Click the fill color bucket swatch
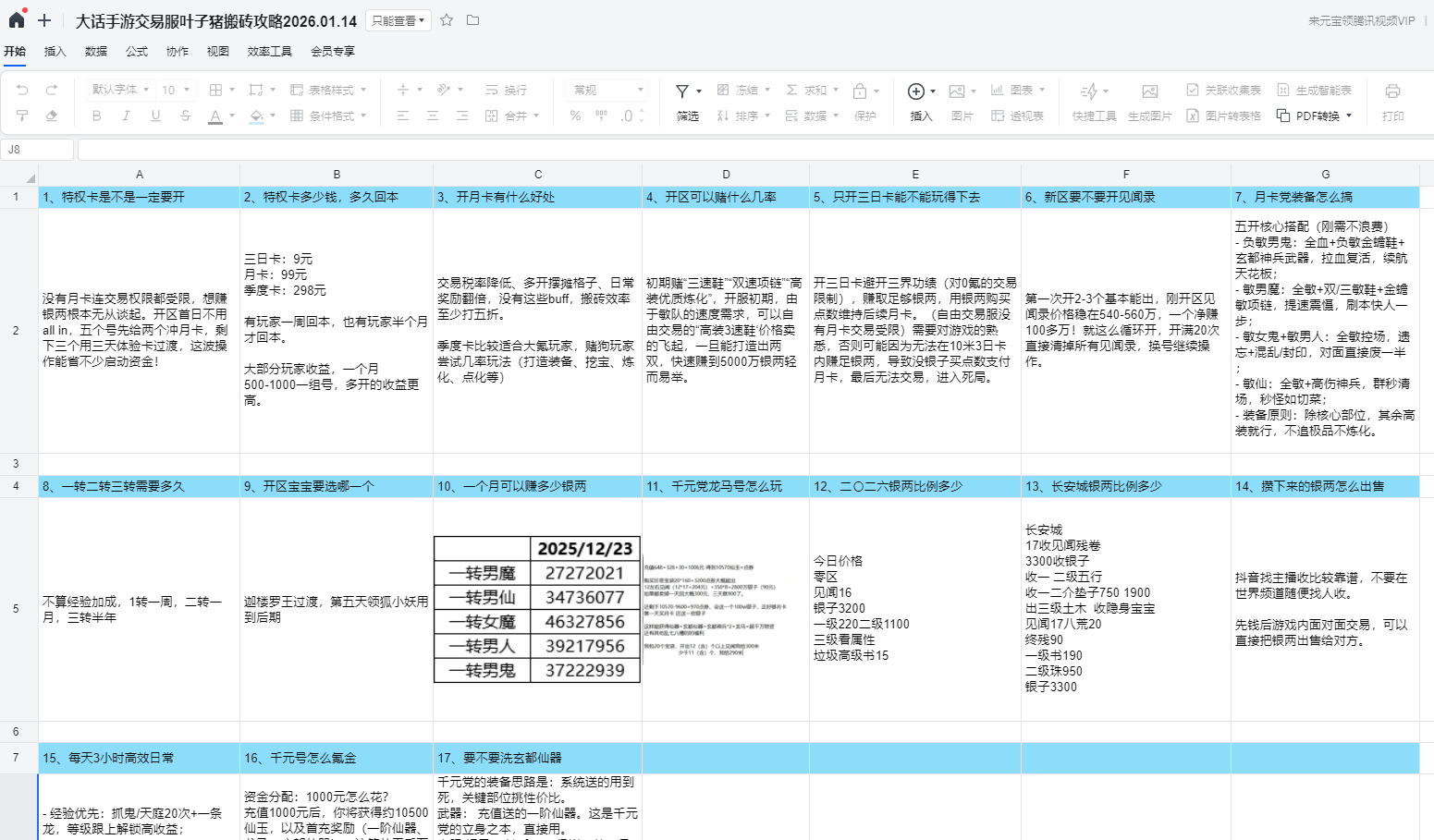This screenshot has width=1434, height=840. (x=257, y=116)
